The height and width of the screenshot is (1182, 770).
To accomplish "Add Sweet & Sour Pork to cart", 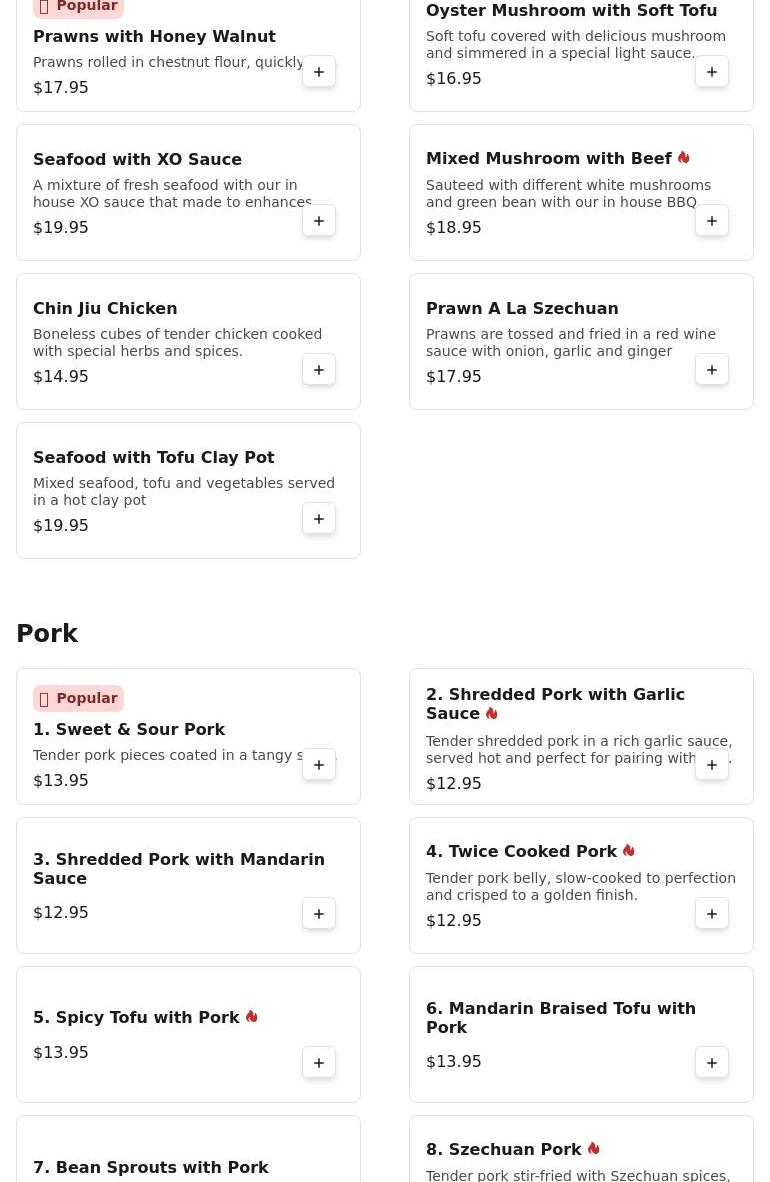I will [319, 765].
